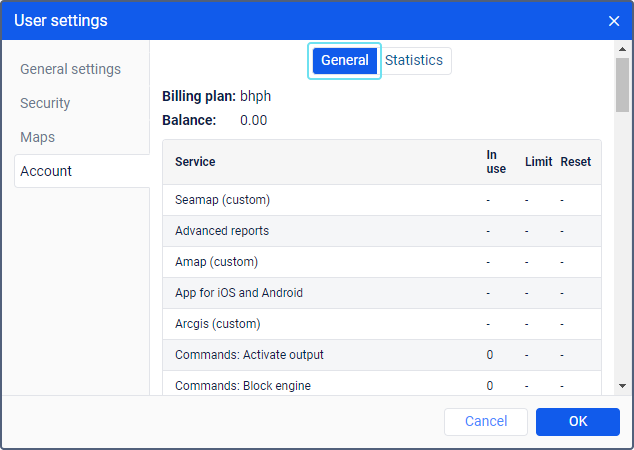Click the In use column header
The width and height of the screenshot is (634, 450).
click(496, 162)
